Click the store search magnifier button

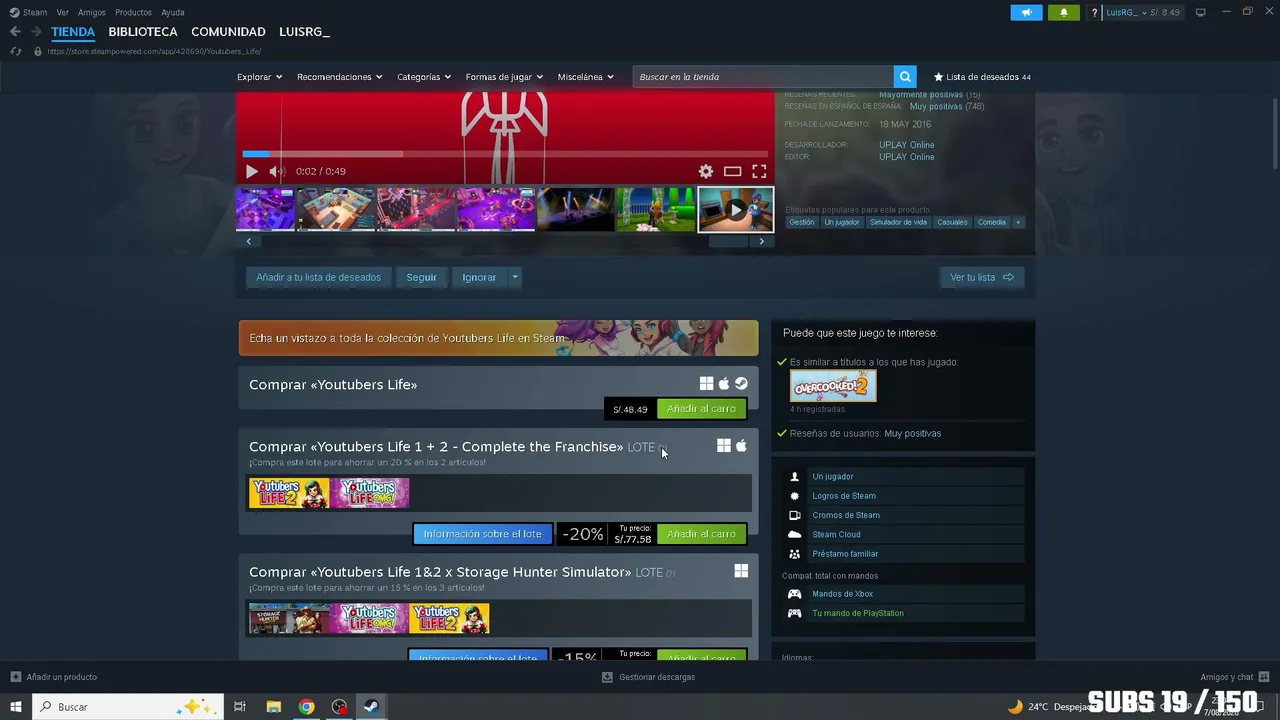click(905, 77)
